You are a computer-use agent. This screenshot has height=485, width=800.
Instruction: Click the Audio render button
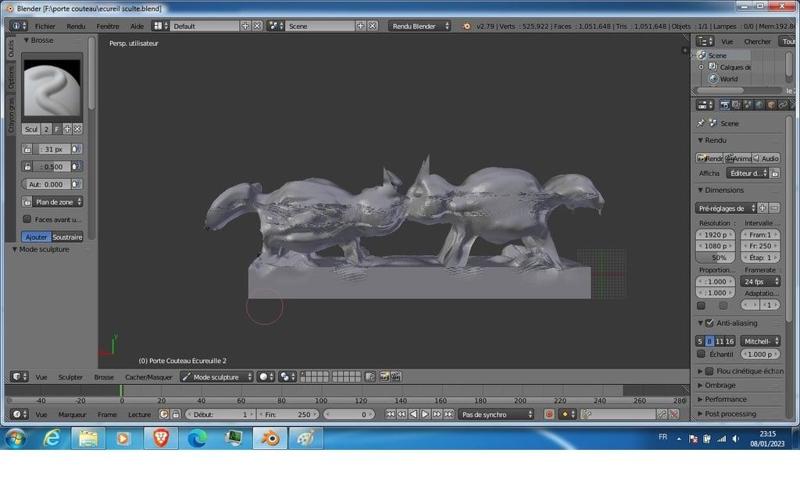(765, 158)
